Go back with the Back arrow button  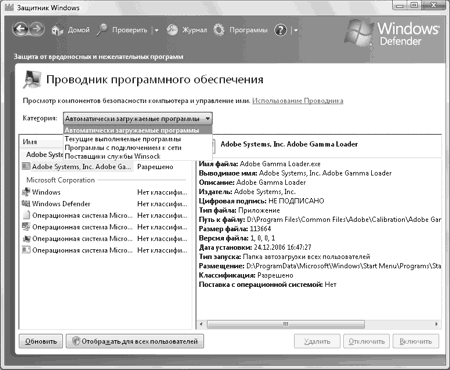click(20, 29)
